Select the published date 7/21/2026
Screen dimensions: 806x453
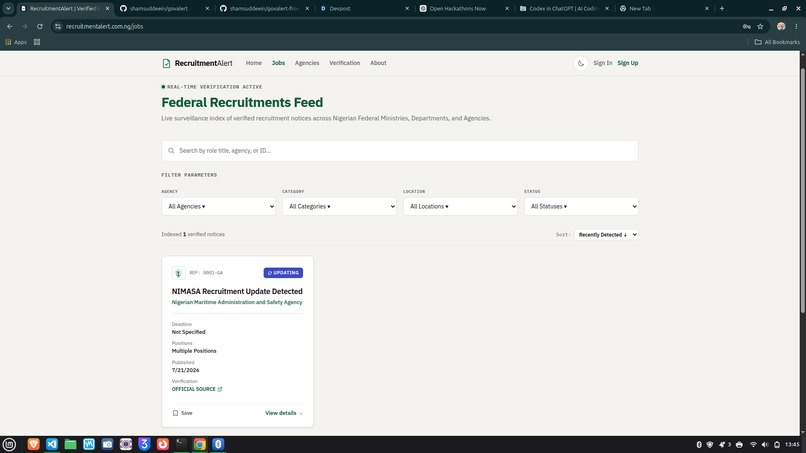pos(186,370)
